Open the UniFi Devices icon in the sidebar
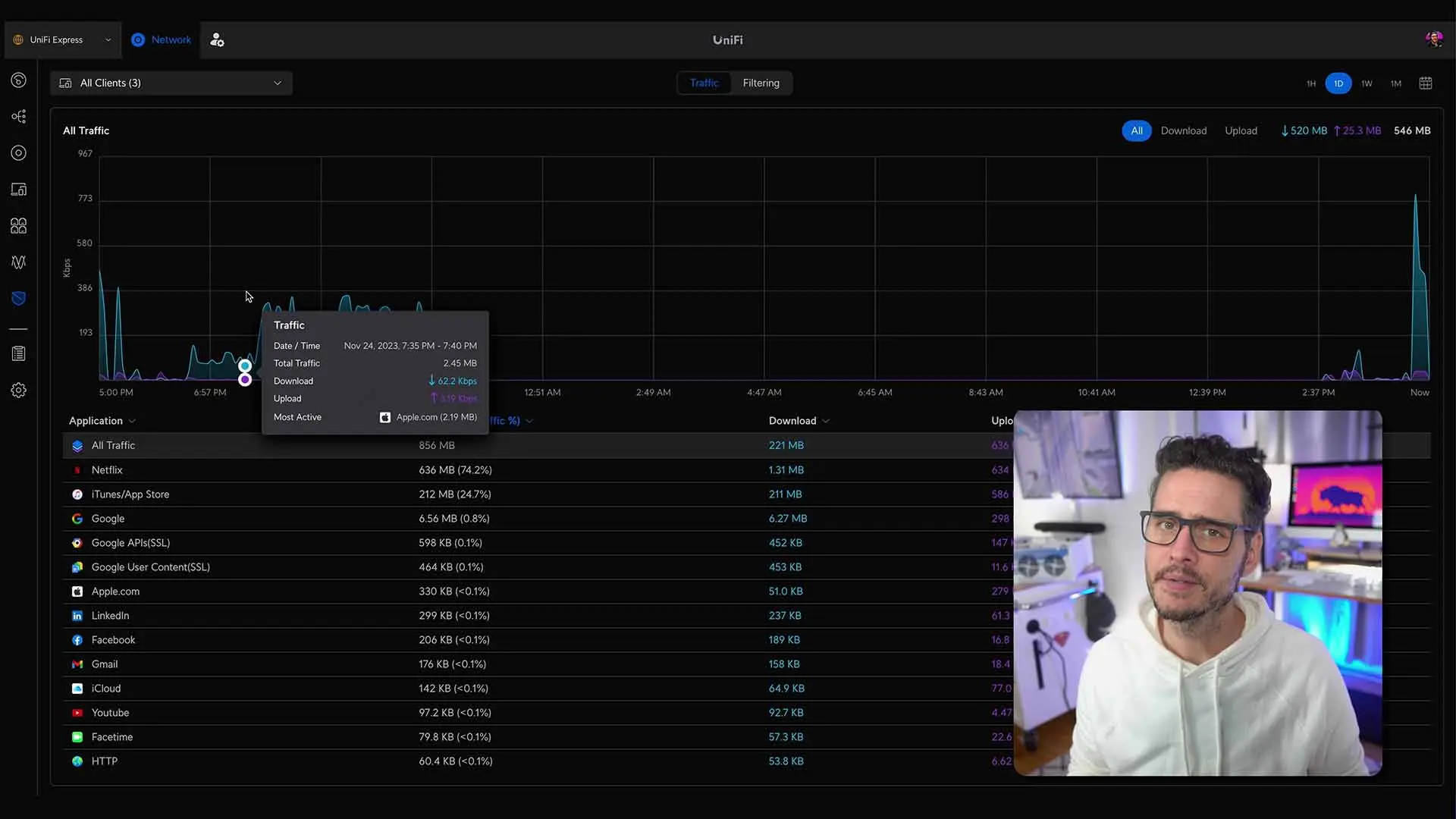The image size is (1456, 819). [x=19, y=153]
